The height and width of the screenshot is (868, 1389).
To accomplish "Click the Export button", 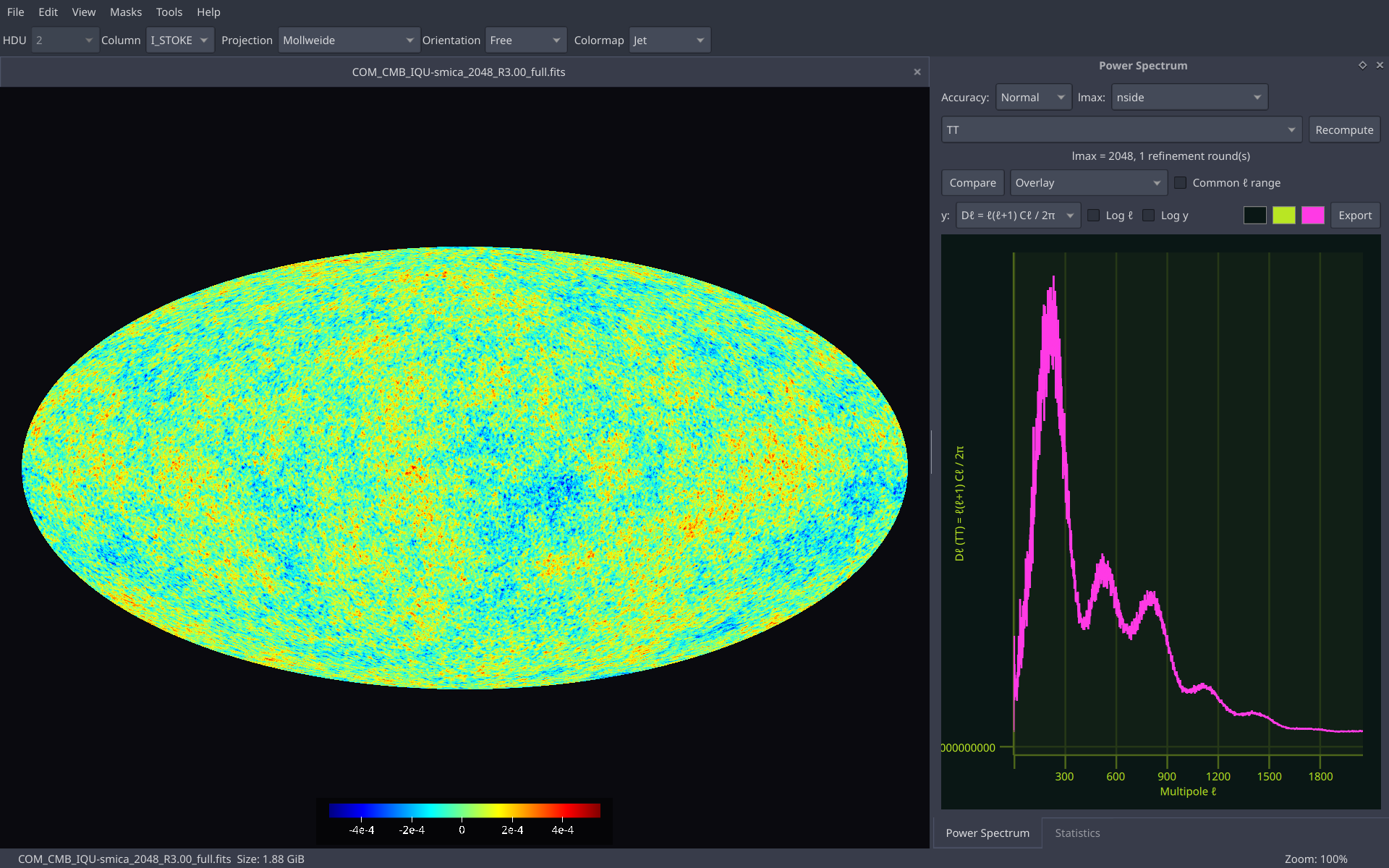I will click(1355, 216).
